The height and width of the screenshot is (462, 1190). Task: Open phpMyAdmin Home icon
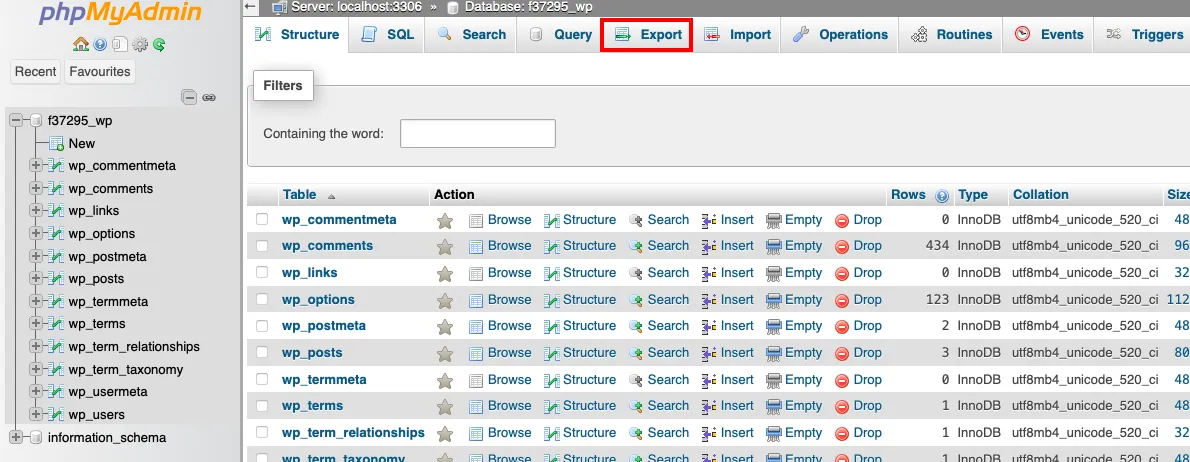click(81, 45)
